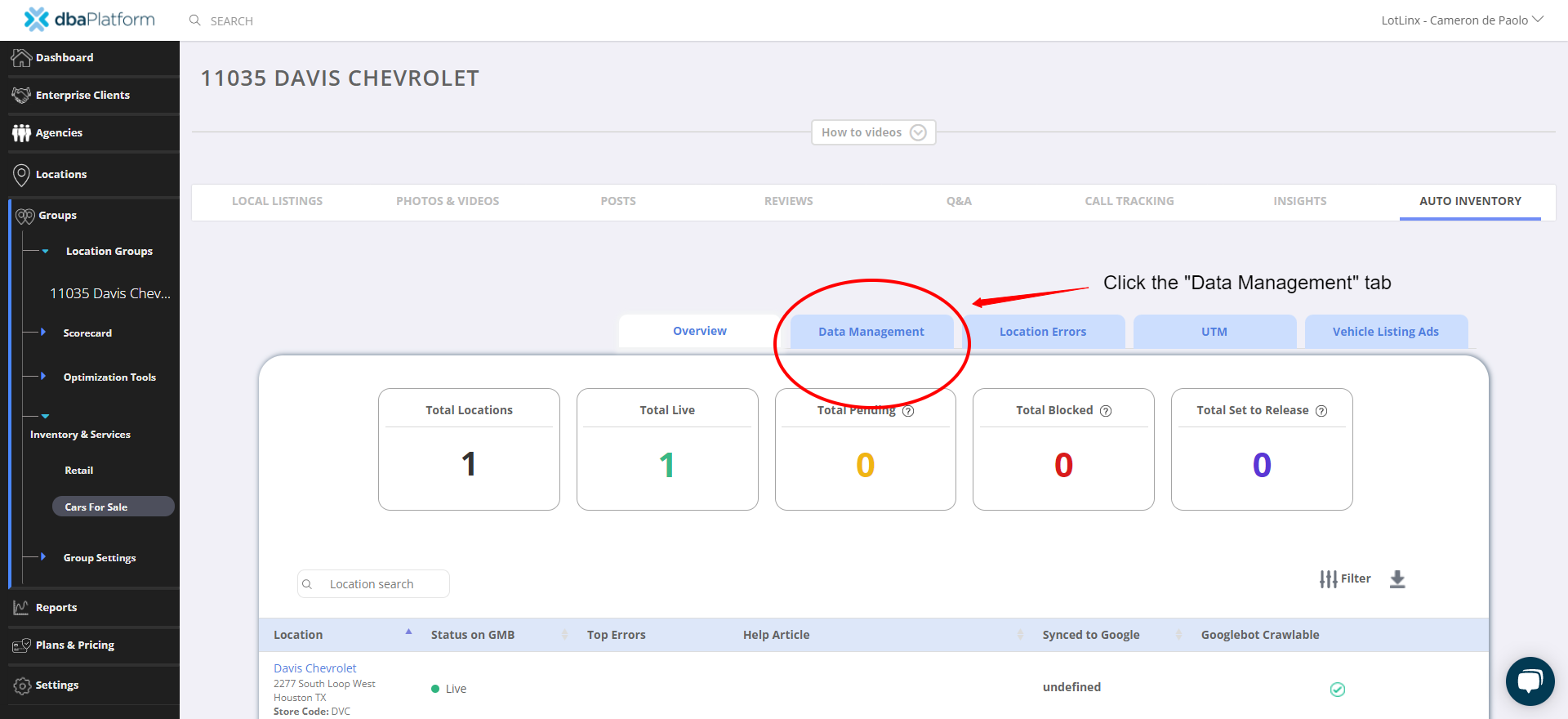Click the Settings gear icon
The image size is (1568, 719).
tap(22, 686)
